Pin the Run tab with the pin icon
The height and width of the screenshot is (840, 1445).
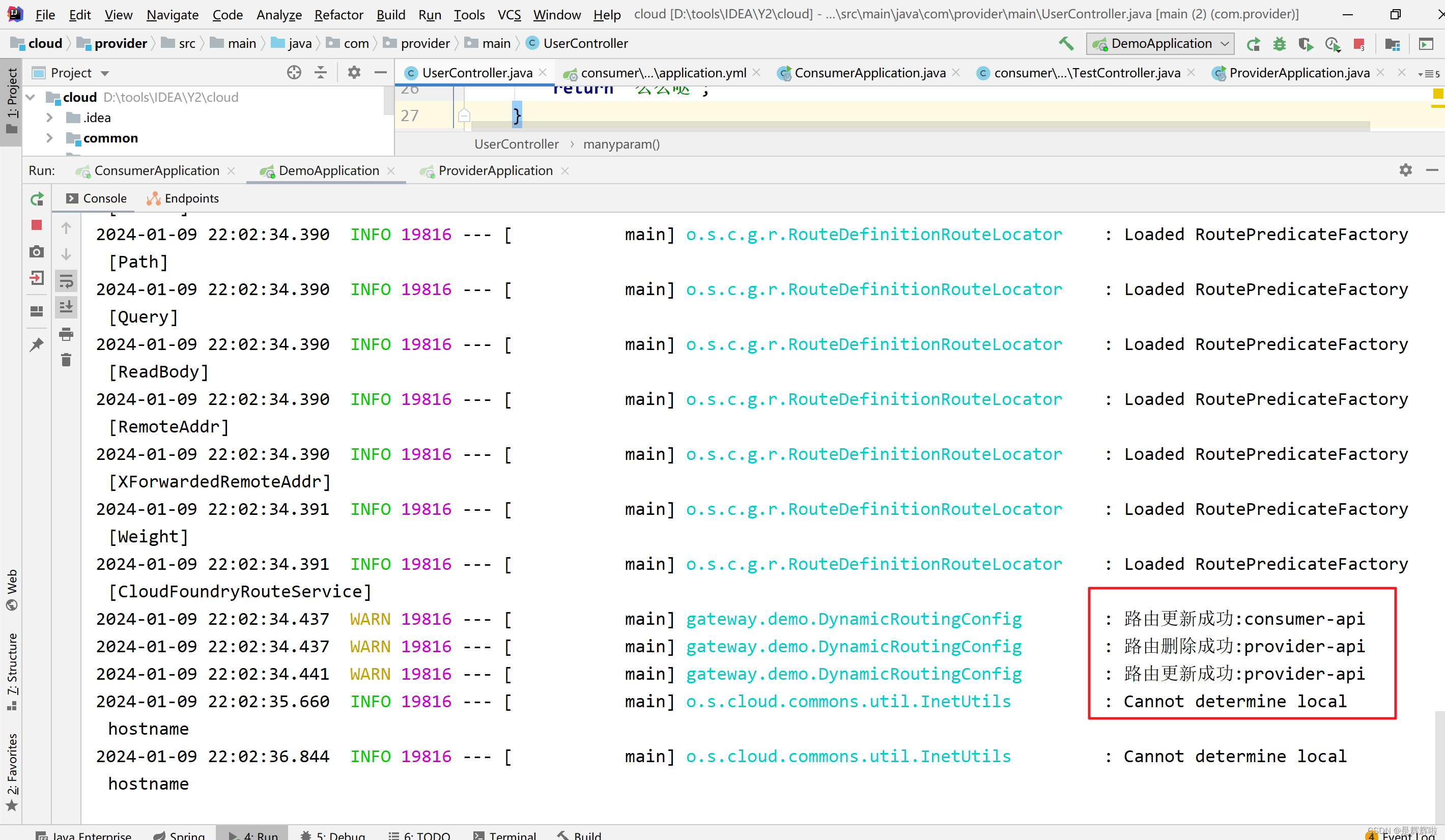click(x=37, y=344)
